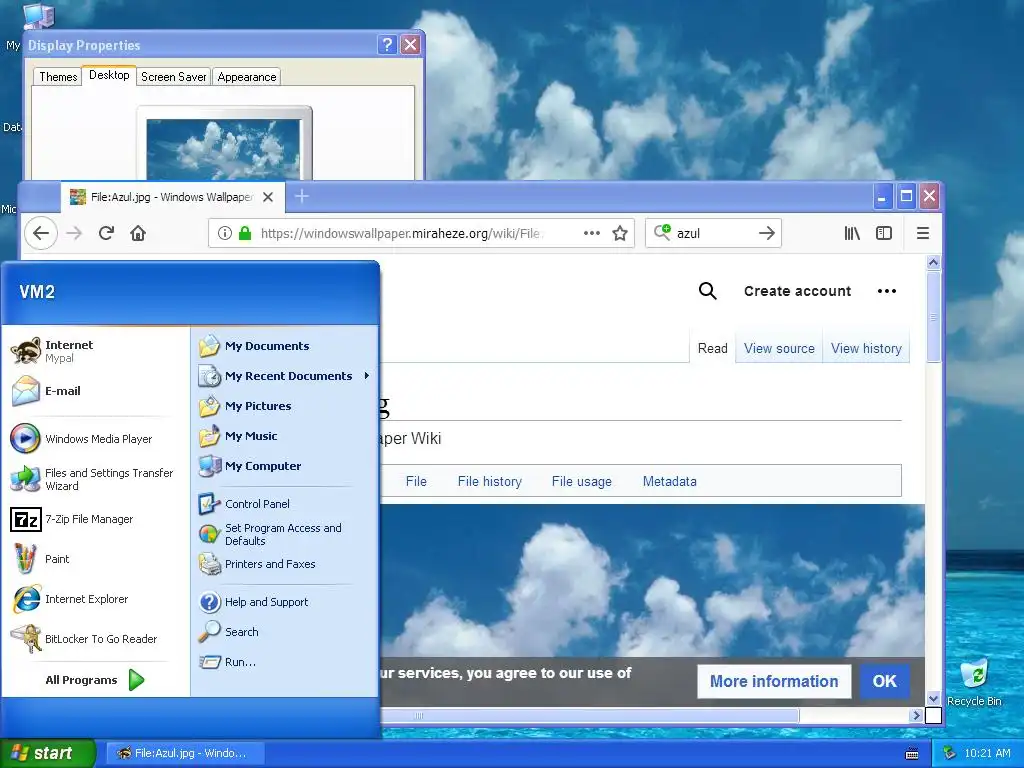The width and height of the screenshot is (1024, 768).
Task: Click the Display Properties help question button
Action: [x=387, y=44]
